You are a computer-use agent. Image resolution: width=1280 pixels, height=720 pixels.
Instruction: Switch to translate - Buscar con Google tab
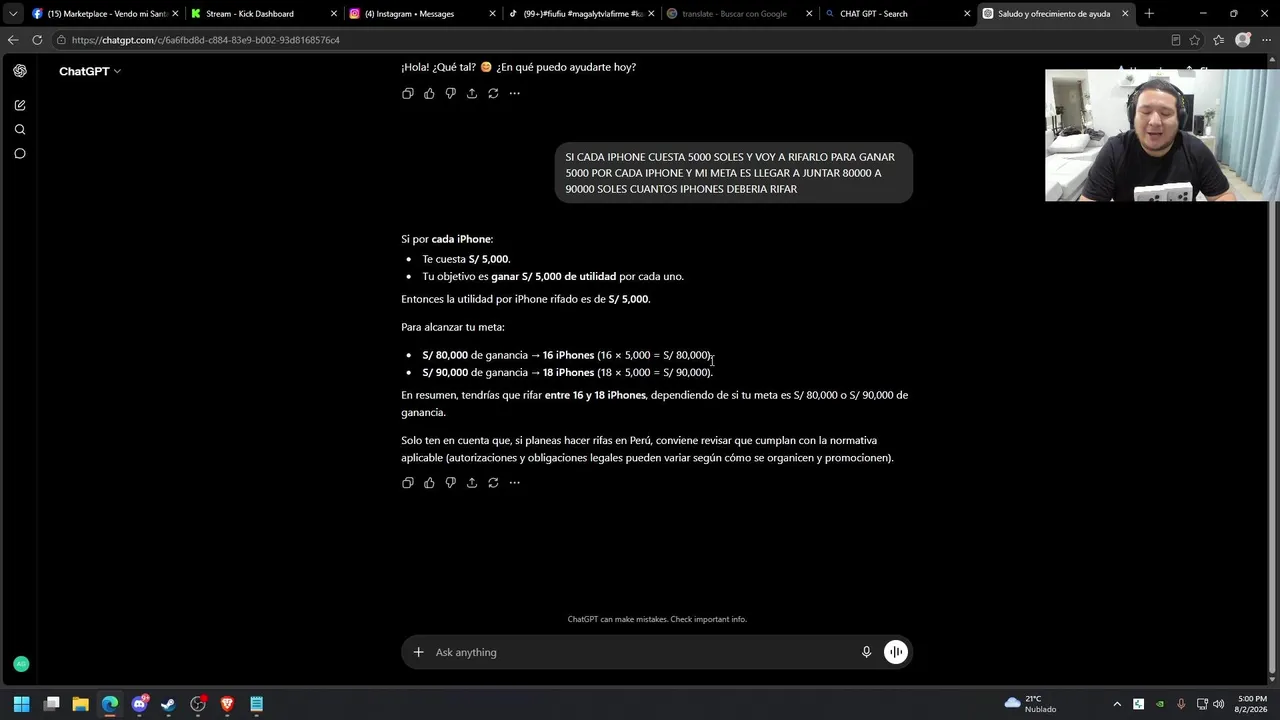point(739,14)
